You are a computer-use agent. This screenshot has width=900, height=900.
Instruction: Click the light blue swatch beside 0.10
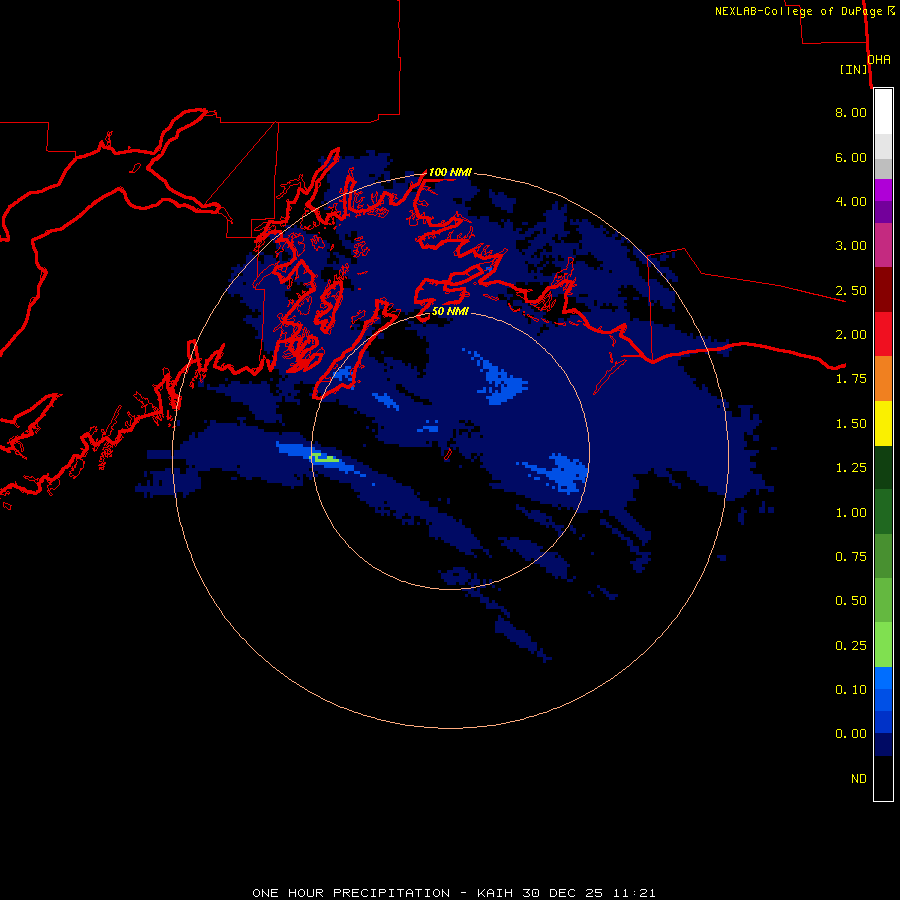[x=883, y=678]
